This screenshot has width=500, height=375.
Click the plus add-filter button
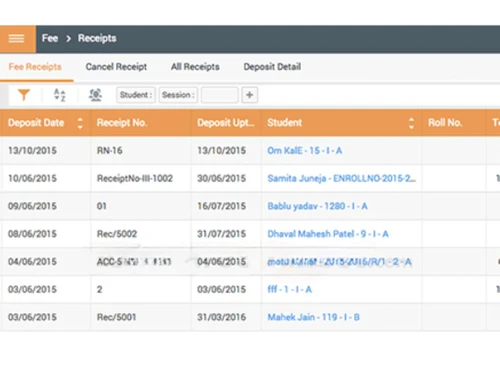(x=250, y=95)
